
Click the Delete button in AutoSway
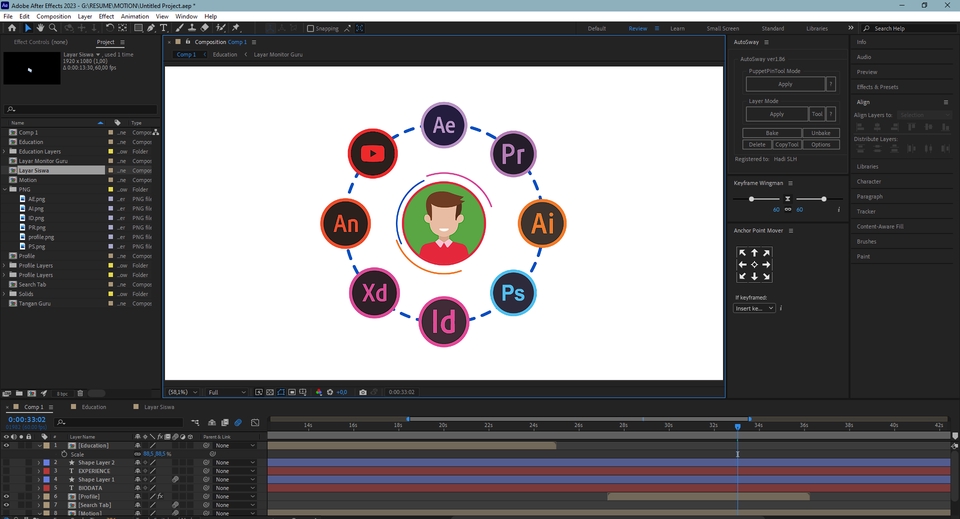(x=757, y=144)
